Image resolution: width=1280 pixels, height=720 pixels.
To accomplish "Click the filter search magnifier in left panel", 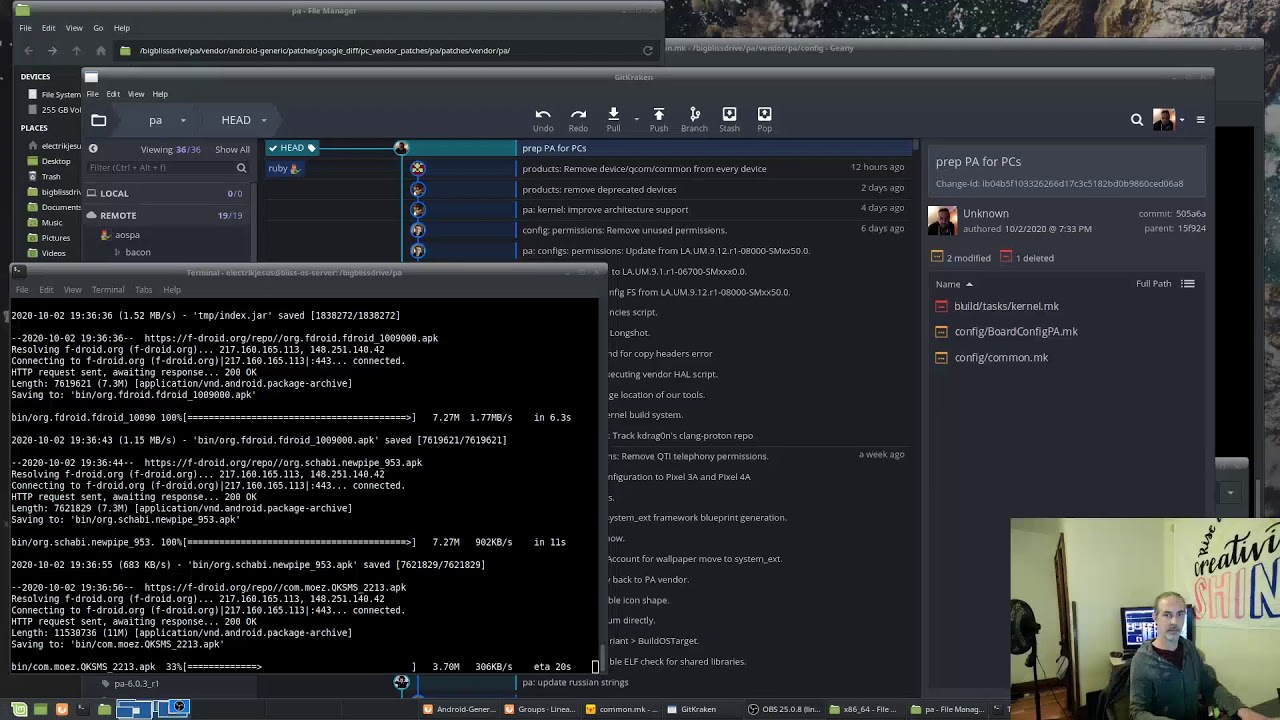I will [241, 168].
